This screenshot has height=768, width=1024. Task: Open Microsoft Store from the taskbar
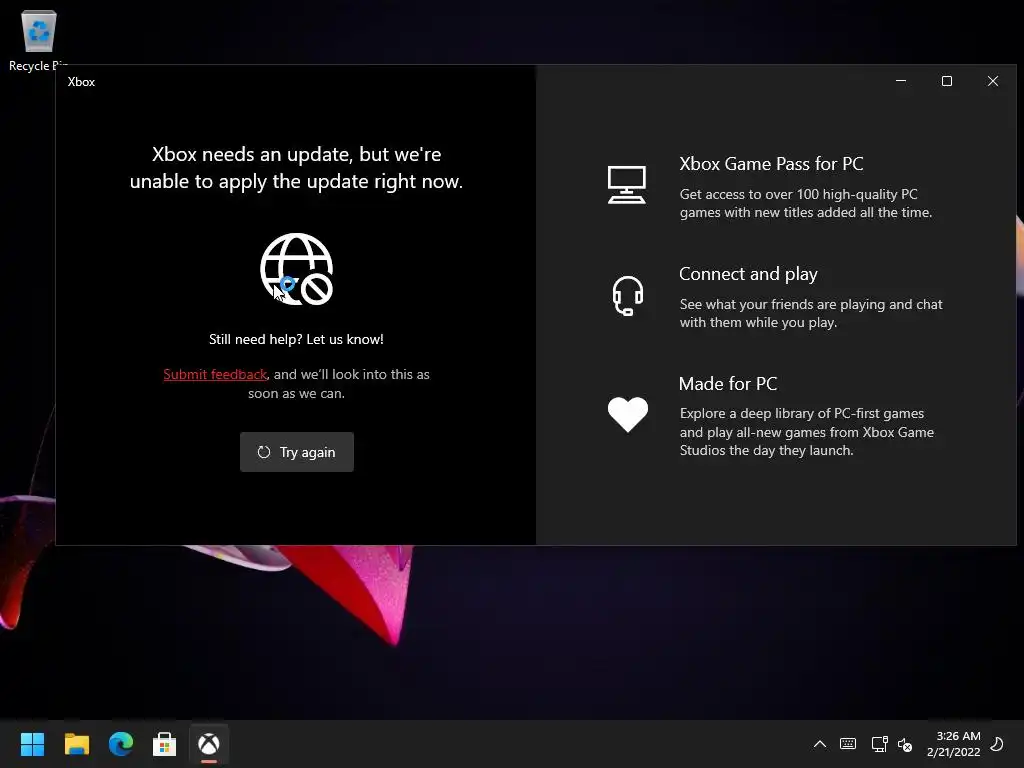coord(165,744)
